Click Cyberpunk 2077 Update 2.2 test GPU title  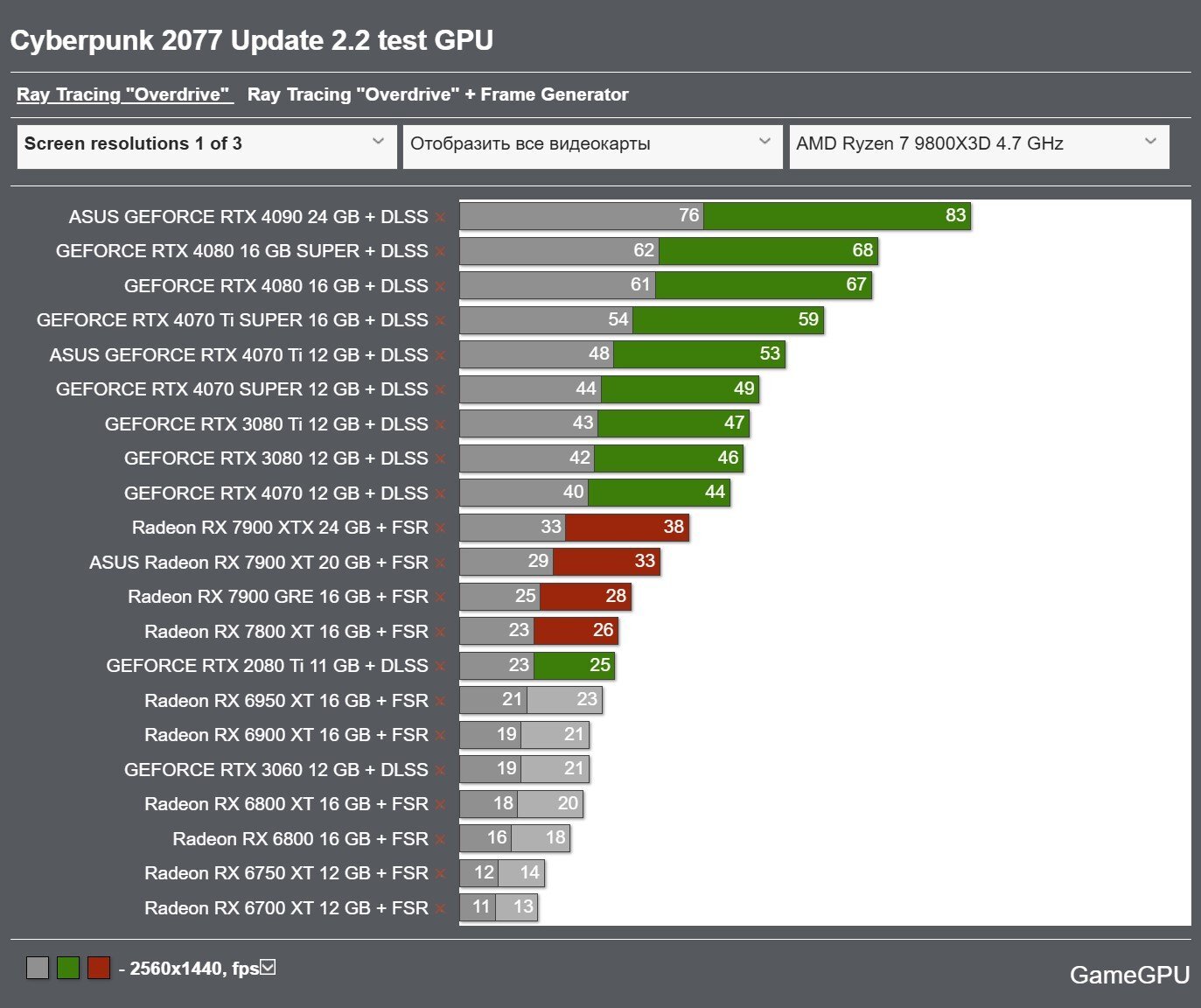[252, 40]
